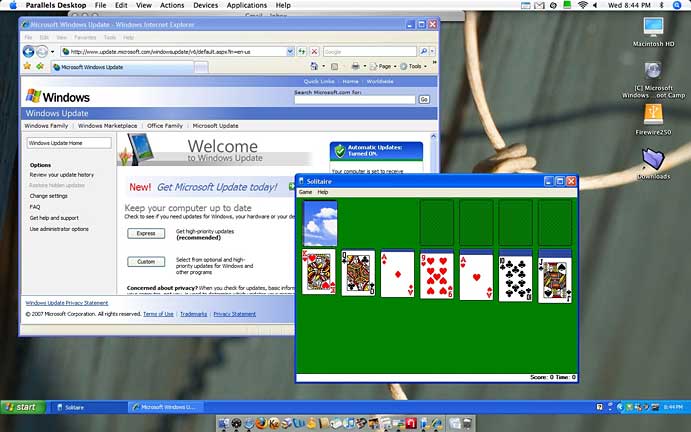Open the Tools dropdown in IE toolbar

click(x=413, y=66)
